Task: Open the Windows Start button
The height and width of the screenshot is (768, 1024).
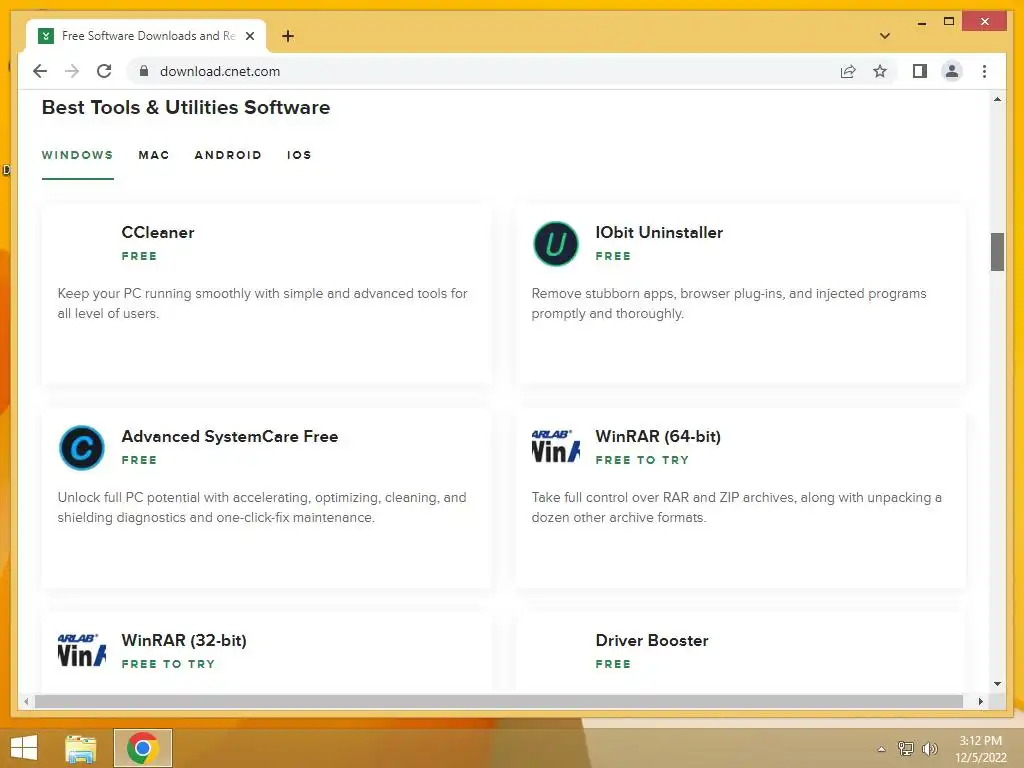Action: tap(24, 748)
